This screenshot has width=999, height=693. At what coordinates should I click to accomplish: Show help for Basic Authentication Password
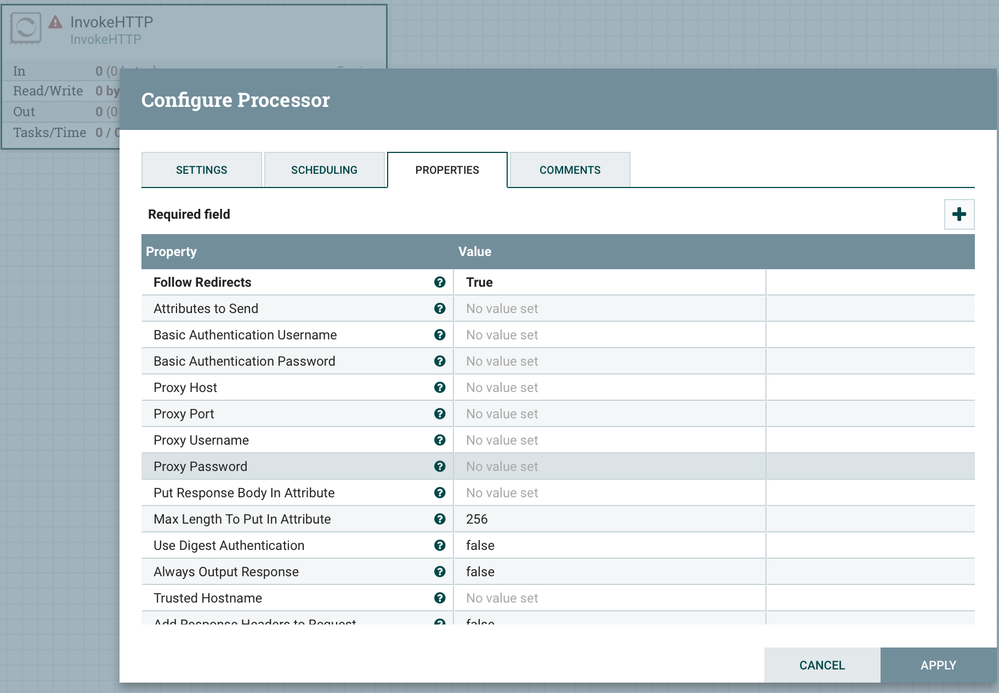point(440,361)
